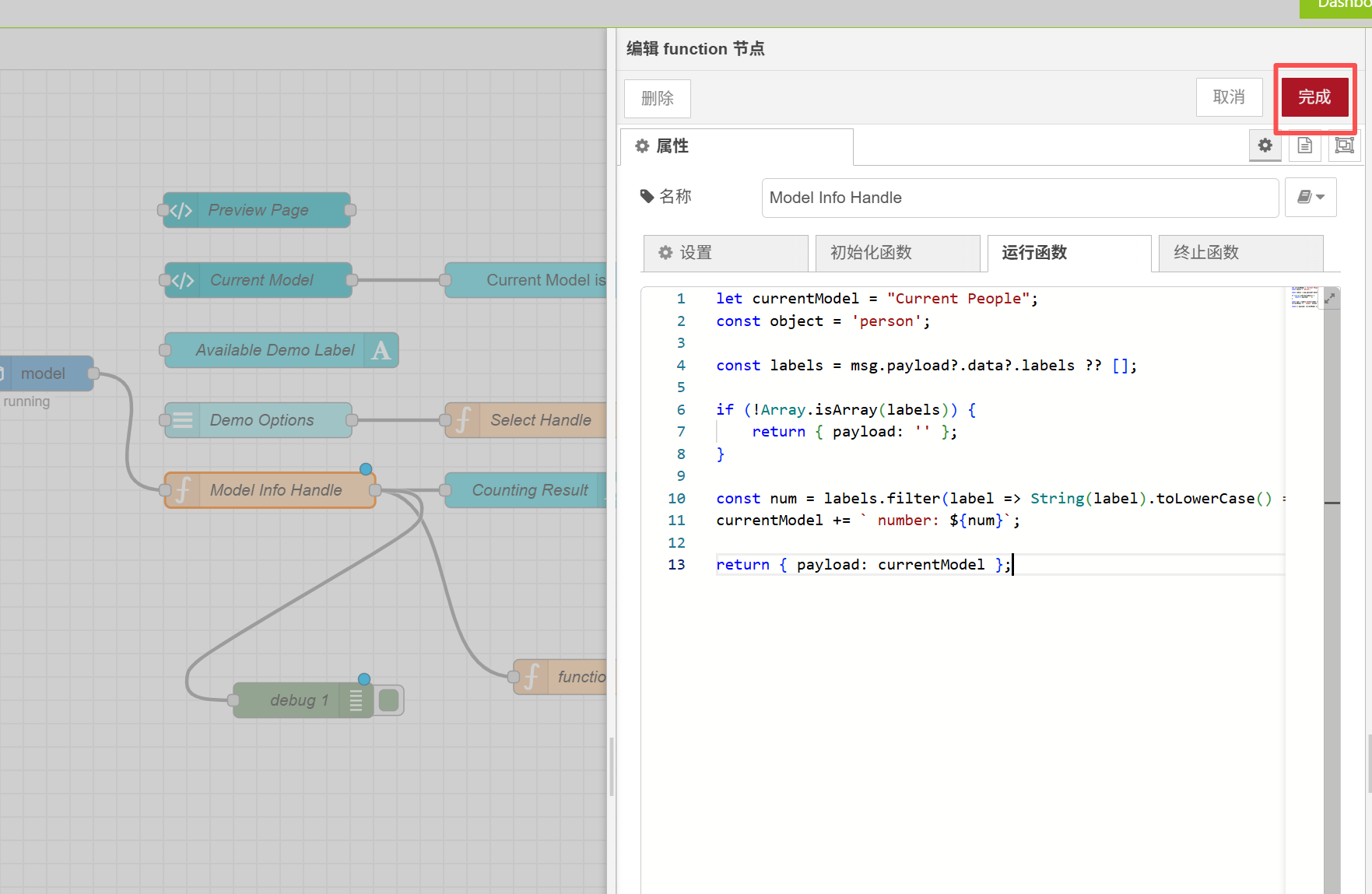Click the 取消 button

click(x=1229, y=97)
